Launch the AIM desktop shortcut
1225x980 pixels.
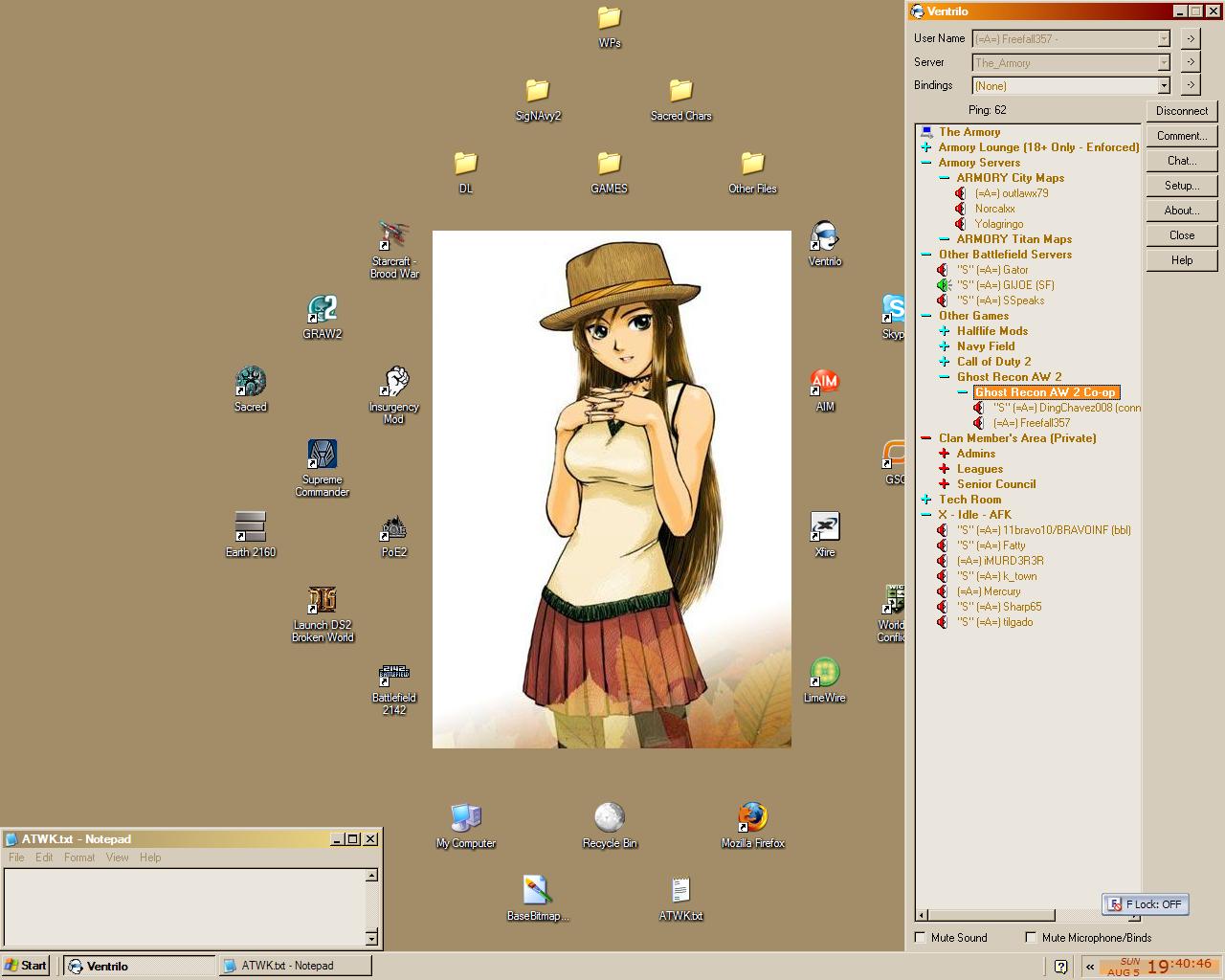click(824, 383)
